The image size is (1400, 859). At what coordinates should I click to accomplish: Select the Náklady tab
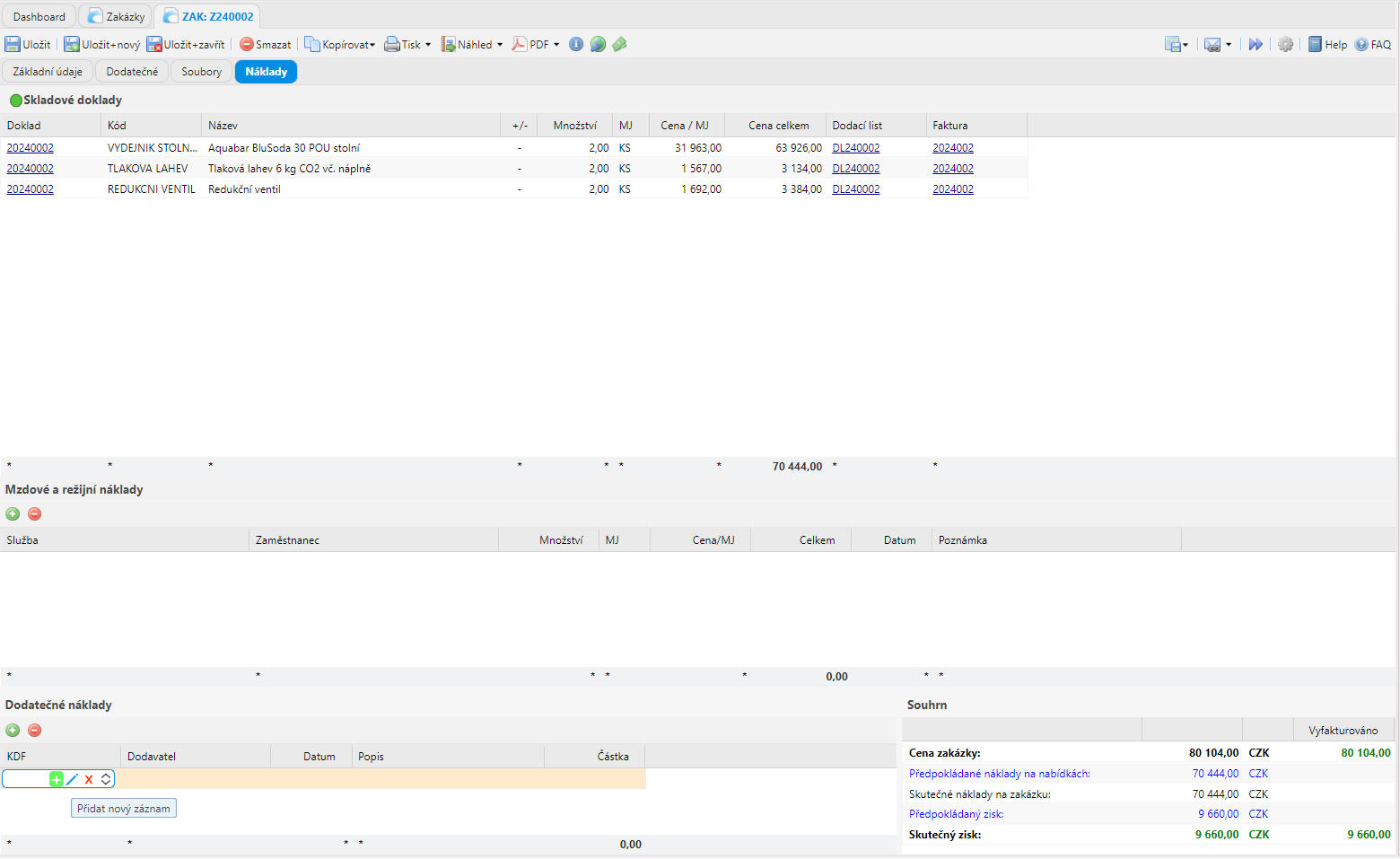[266, 72]
